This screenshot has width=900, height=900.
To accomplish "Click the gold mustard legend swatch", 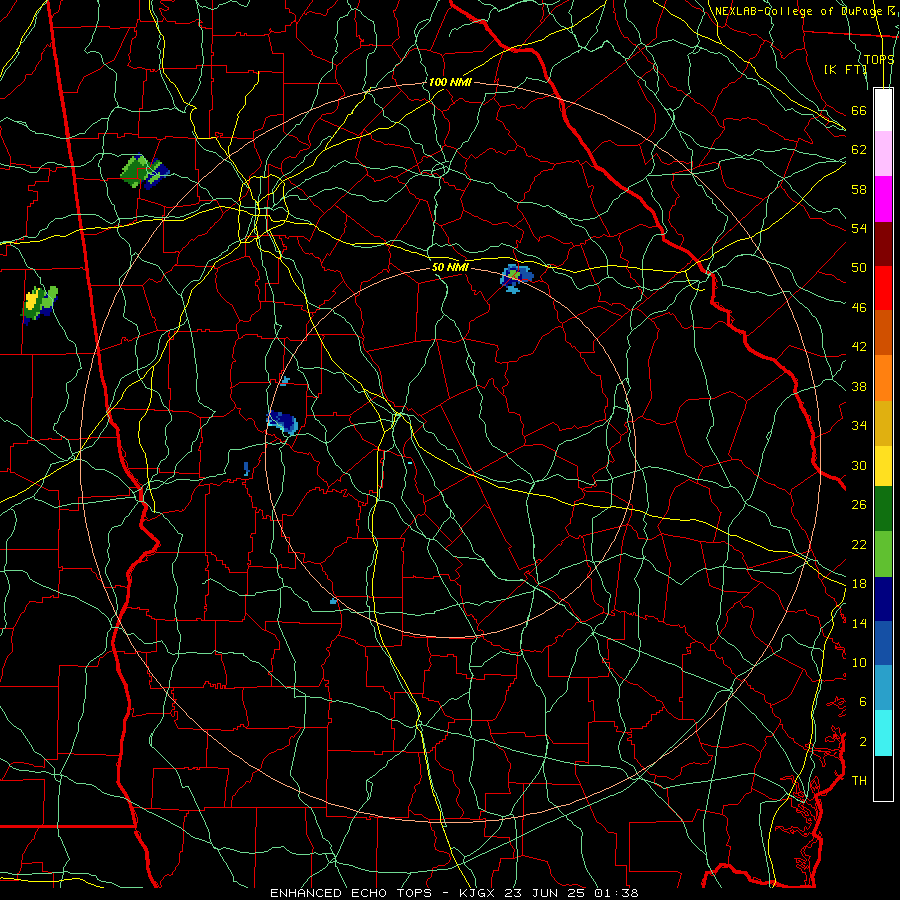I will 883,422.
